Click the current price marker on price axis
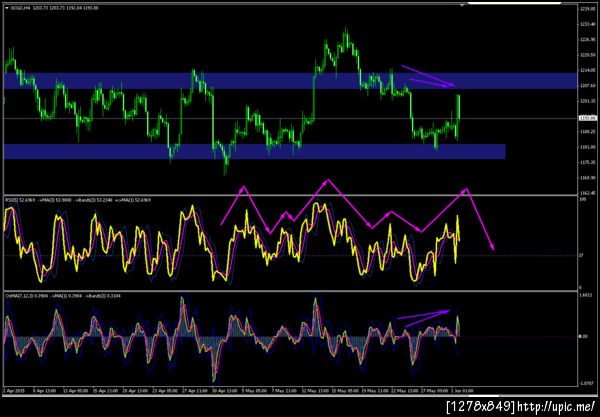 coord(588,119)
